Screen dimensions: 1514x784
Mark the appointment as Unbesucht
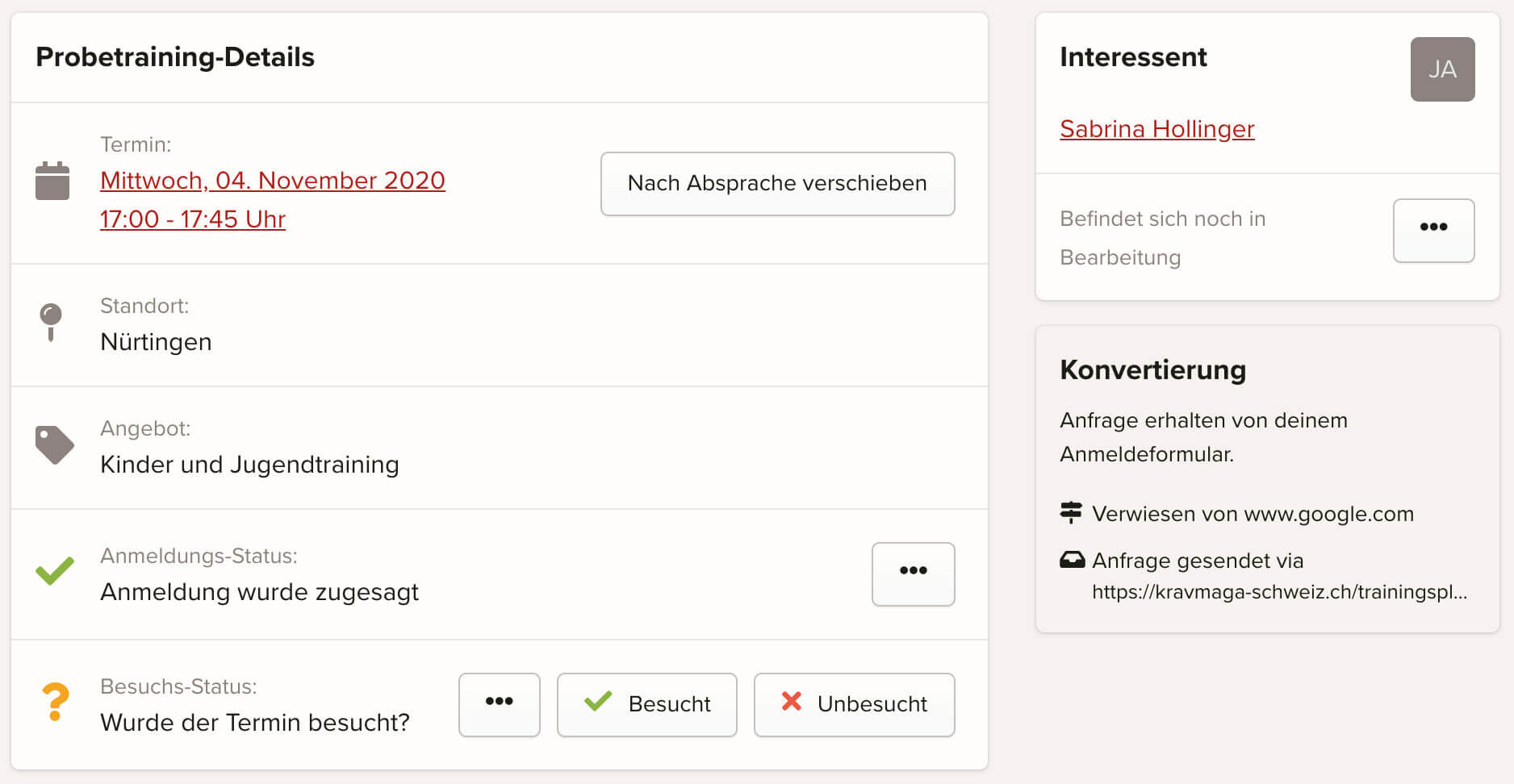(854, 705)
